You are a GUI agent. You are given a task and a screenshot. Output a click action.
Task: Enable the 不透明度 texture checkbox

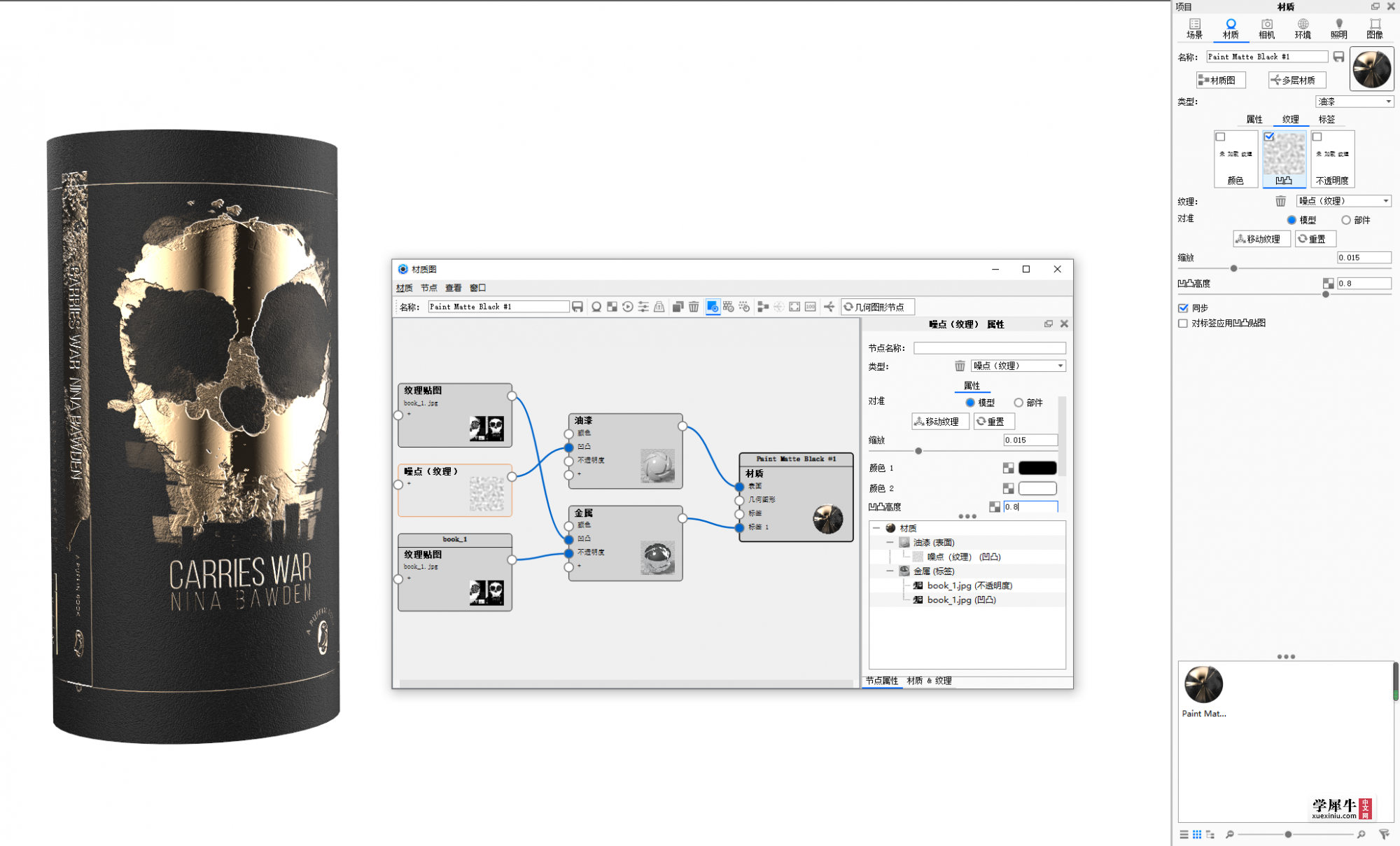[1317, 137]
